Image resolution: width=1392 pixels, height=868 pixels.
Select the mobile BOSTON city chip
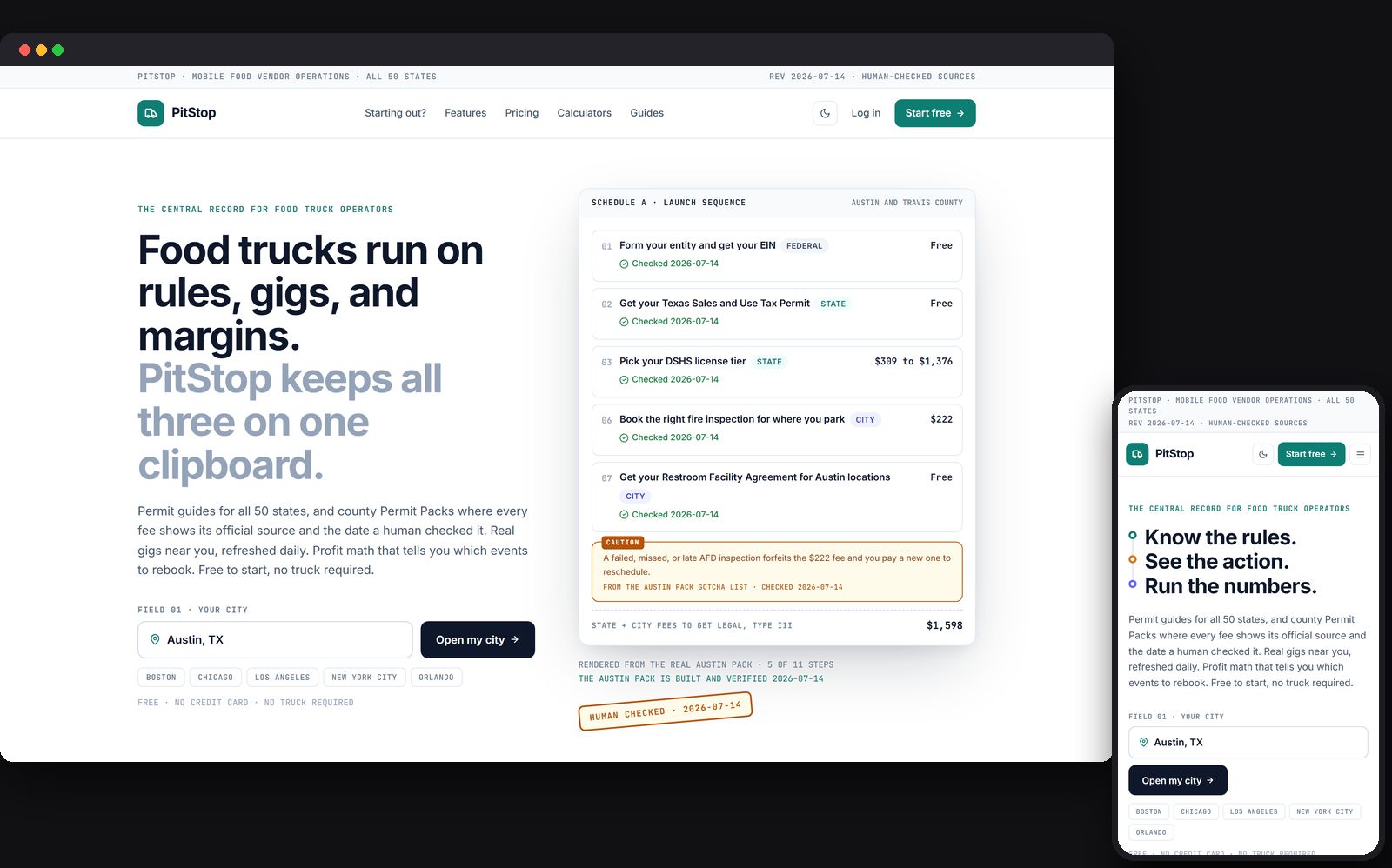1148,811
